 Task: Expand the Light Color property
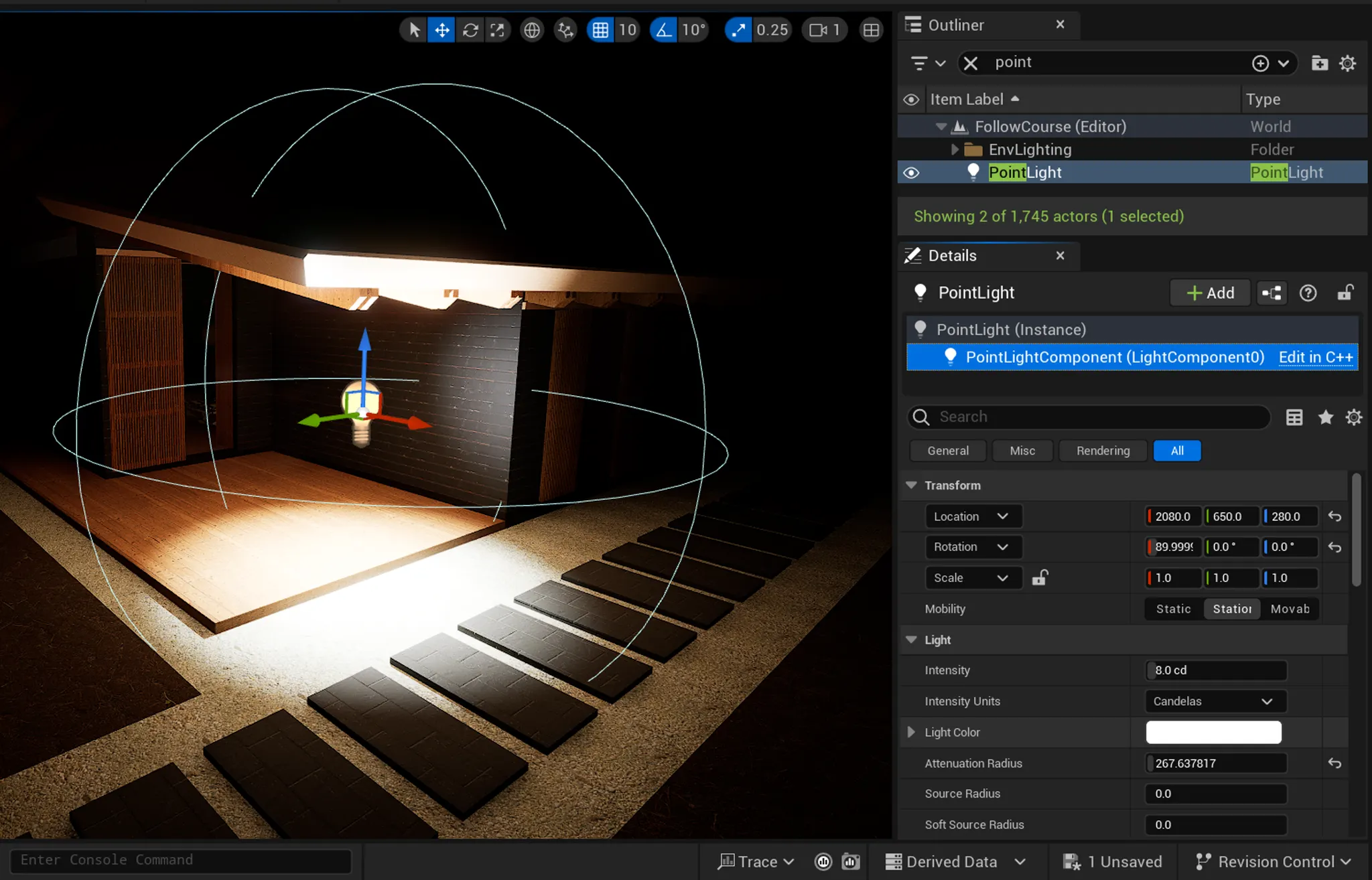911,732
